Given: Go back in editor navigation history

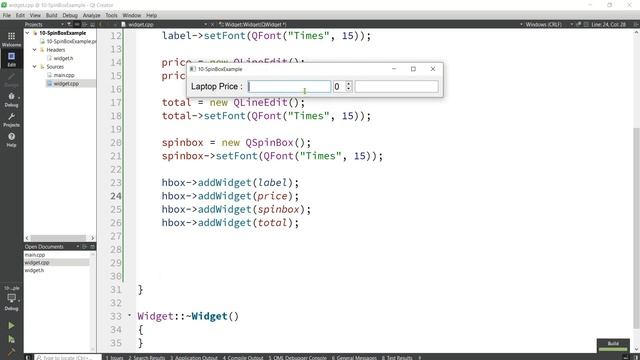Looking at the screenshot, I should 100,24.
